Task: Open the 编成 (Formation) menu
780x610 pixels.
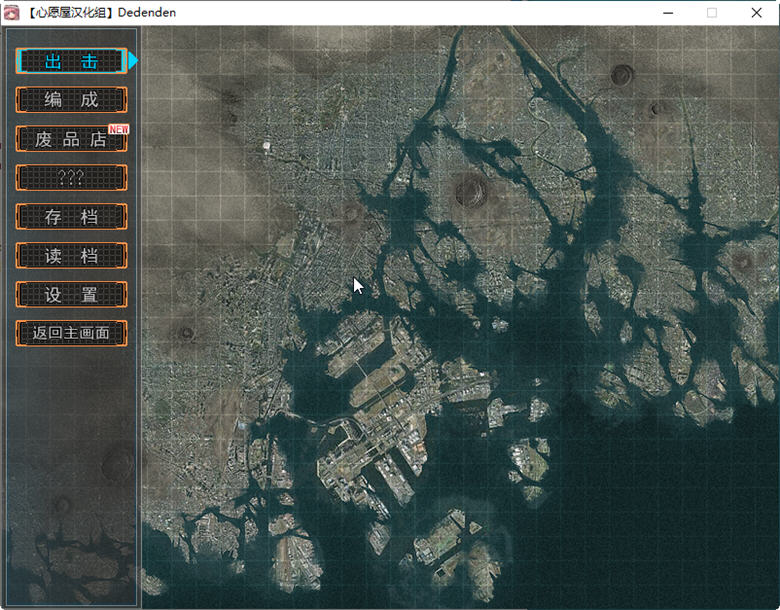Action: pyautogui.click(x=71, y=100)
